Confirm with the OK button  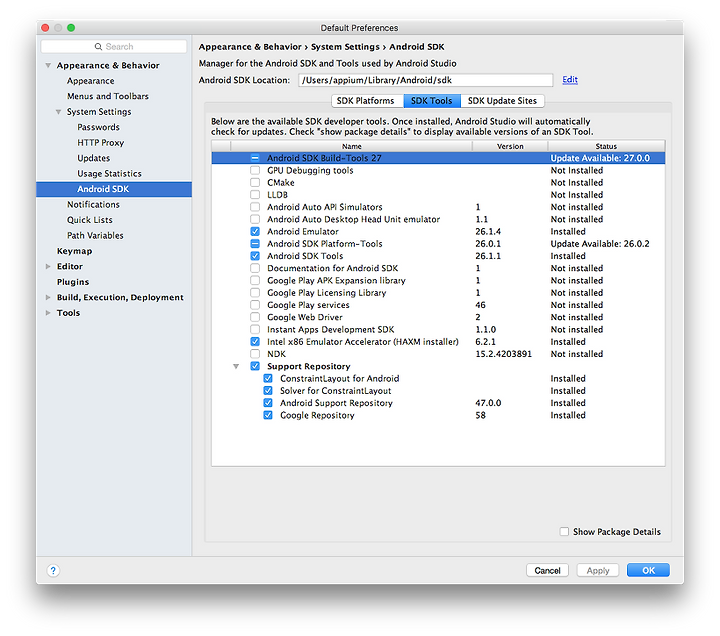(x=648, y=570)
